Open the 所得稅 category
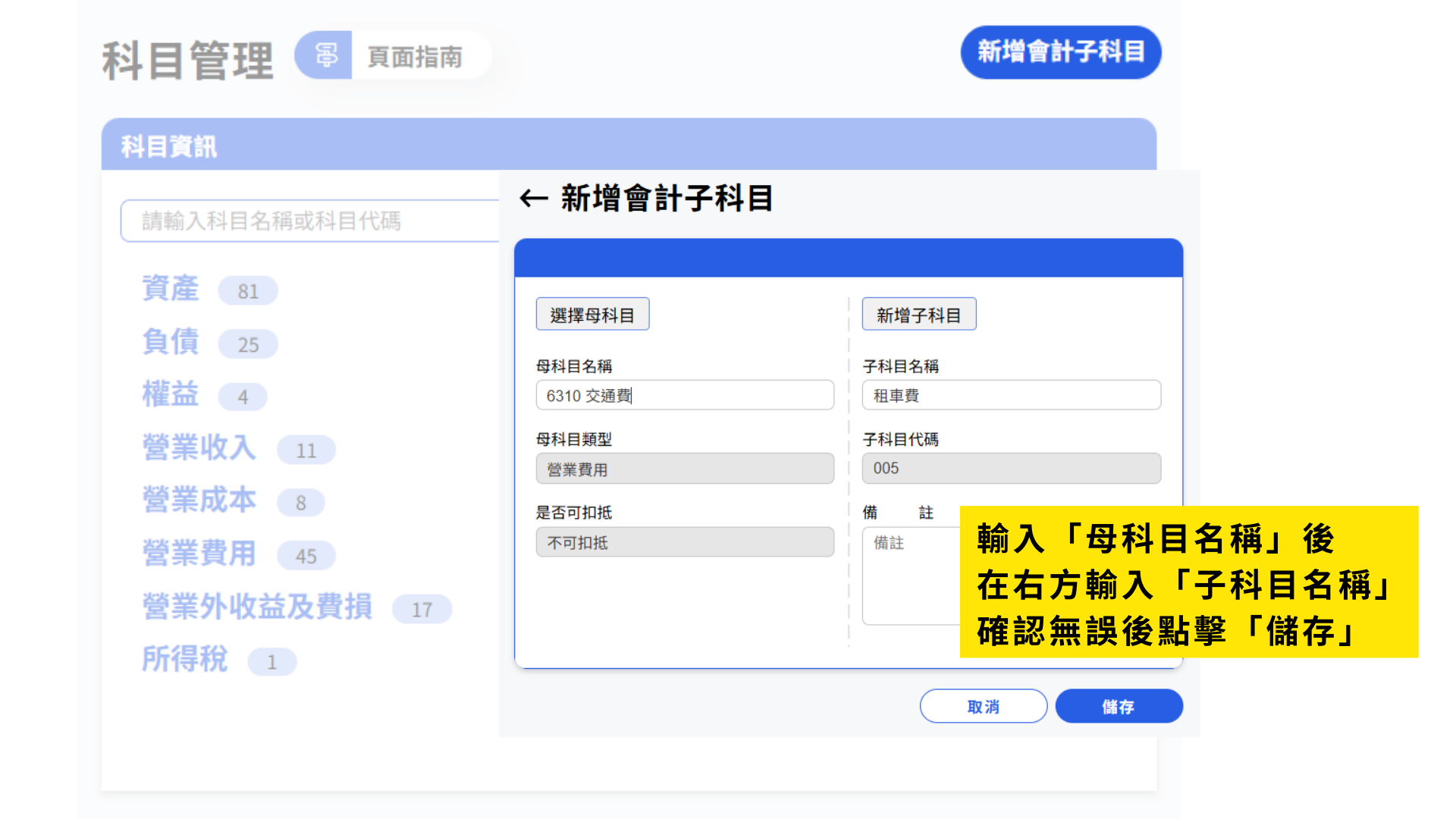The width and height of the screenshot is (1456, 819). pos(185,659)
